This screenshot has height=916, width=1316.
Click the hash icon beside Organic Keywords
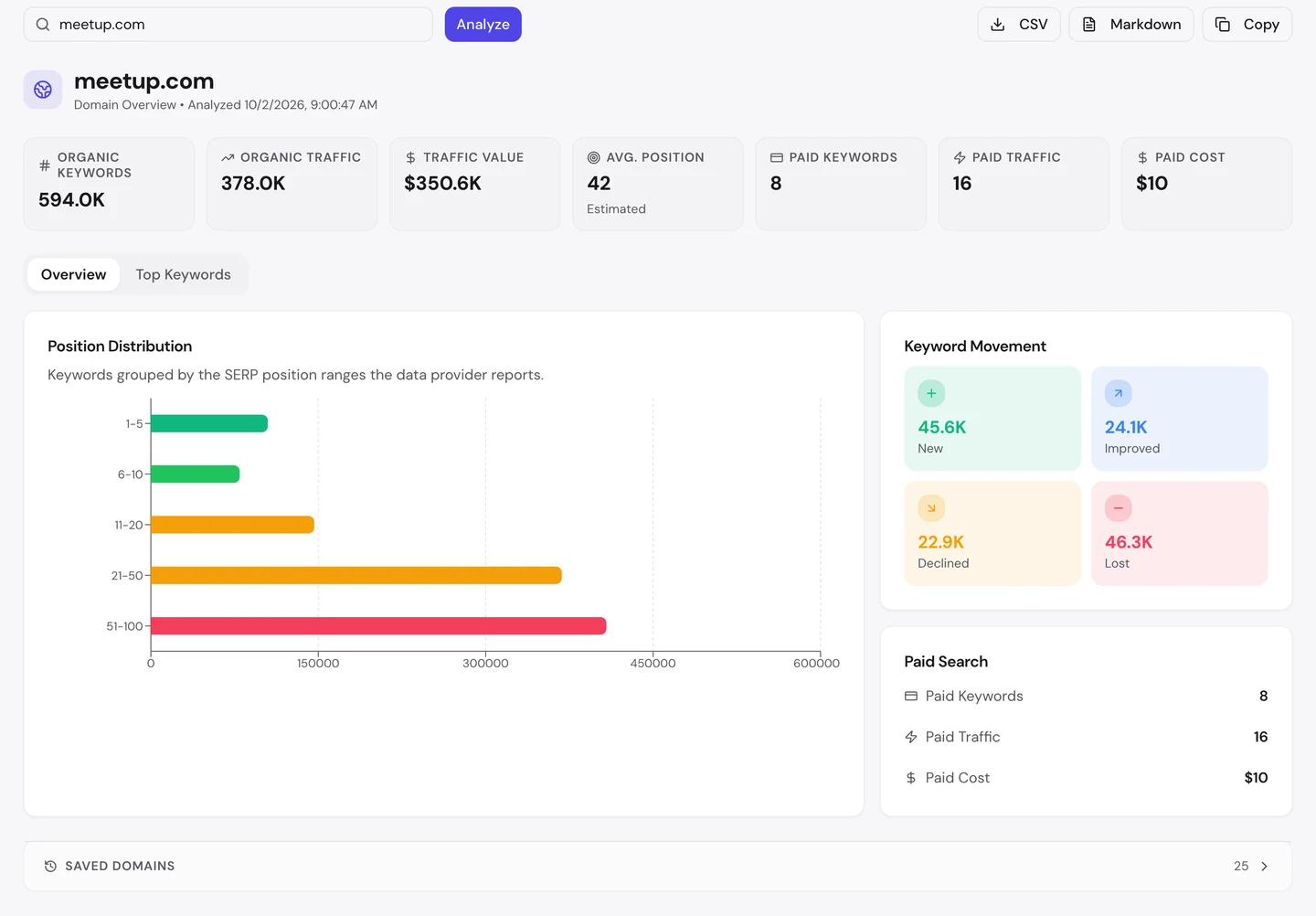(x=45, y=165)
